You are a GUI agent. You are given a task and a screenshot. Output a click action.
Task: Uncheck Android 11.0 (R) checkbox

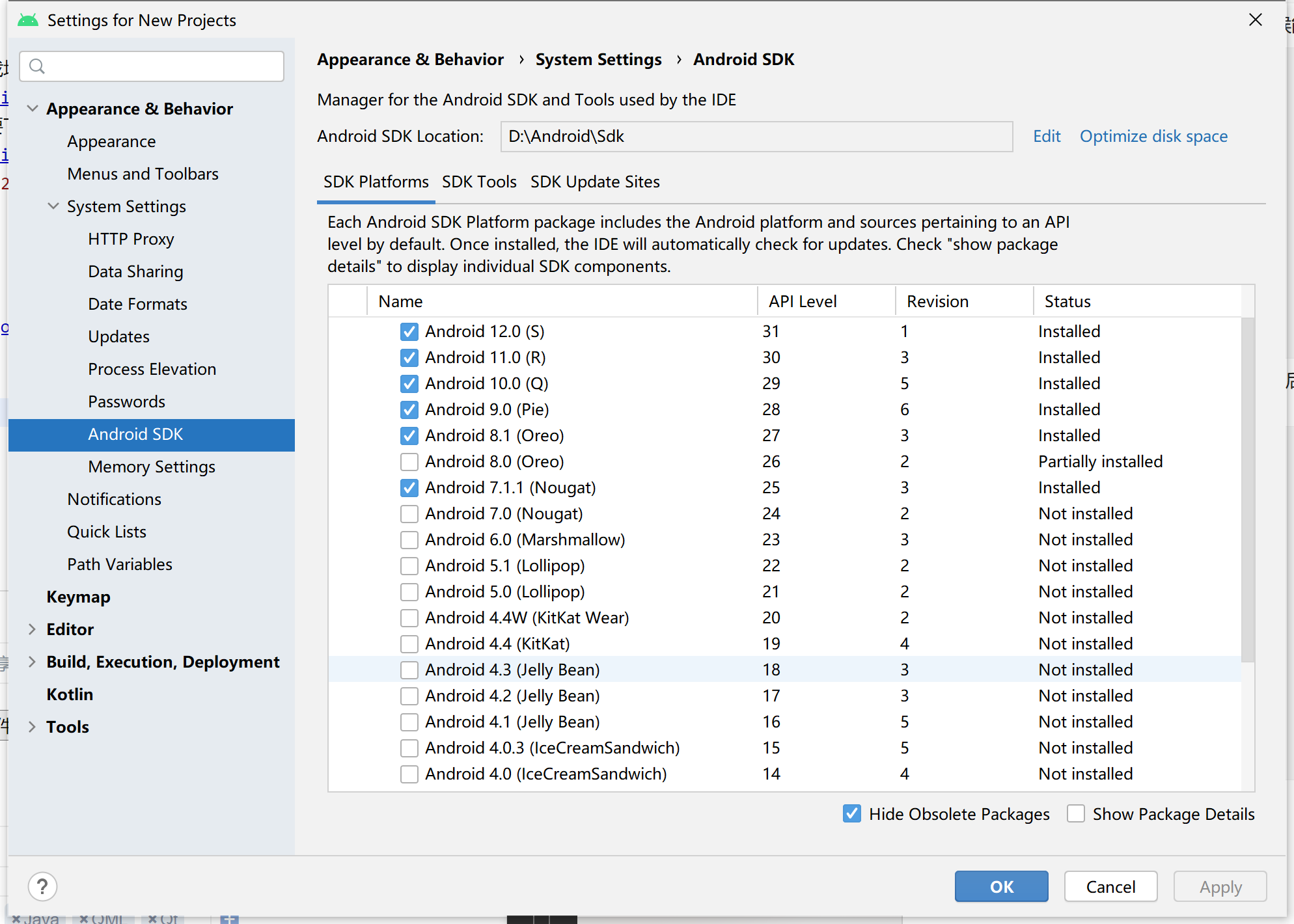click(409, 358)
